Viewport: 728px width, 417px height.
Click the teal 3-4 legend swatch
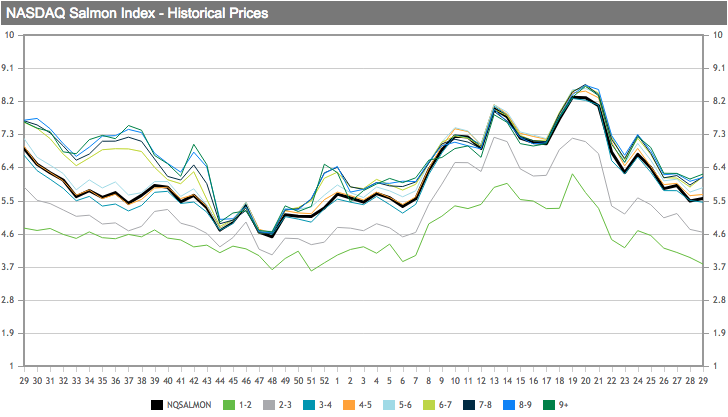pos(309,405)
